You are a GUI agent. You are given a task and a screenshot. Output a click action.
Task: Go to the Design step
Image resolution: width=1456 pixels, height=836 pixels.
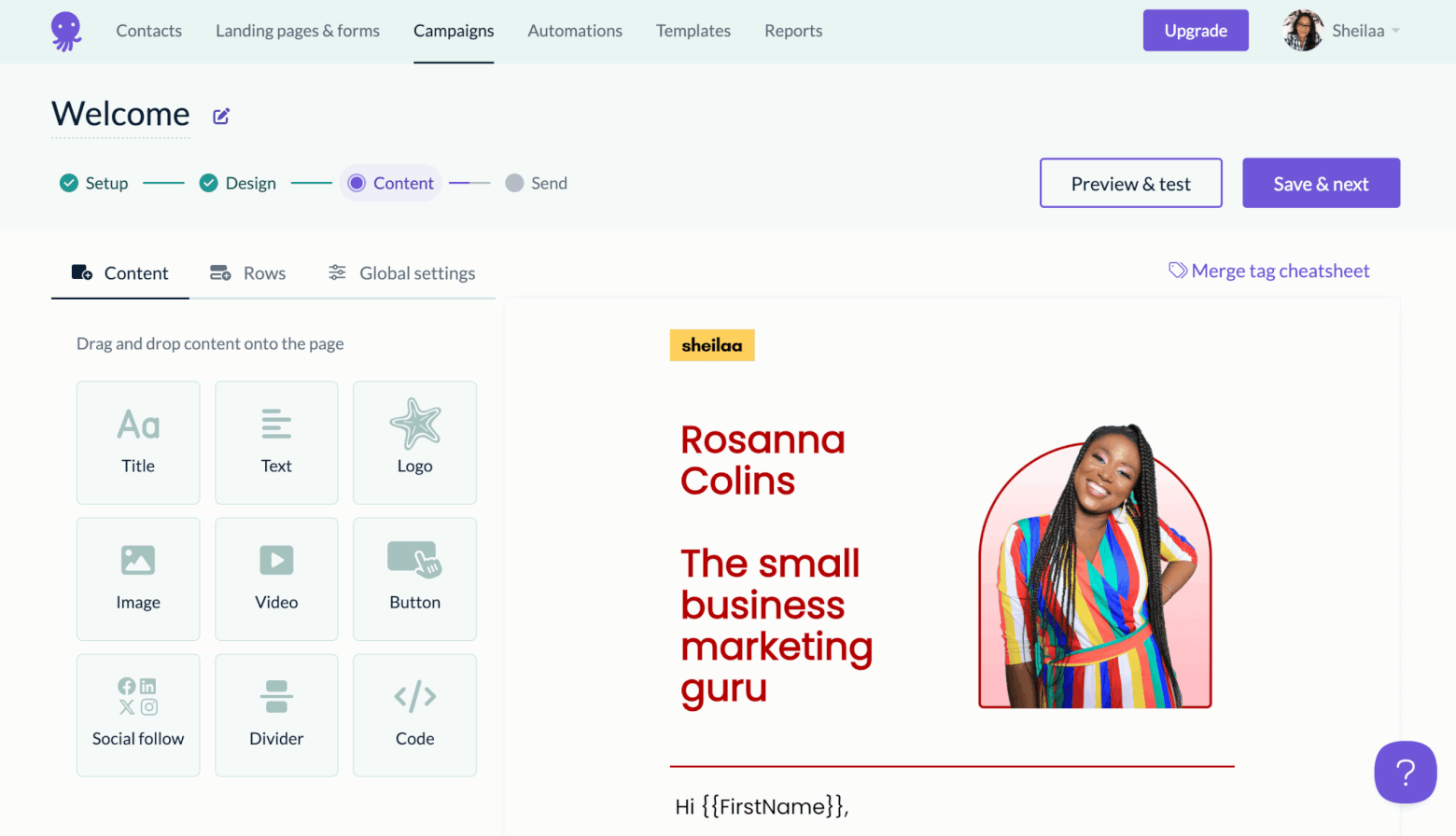point(238,183)
